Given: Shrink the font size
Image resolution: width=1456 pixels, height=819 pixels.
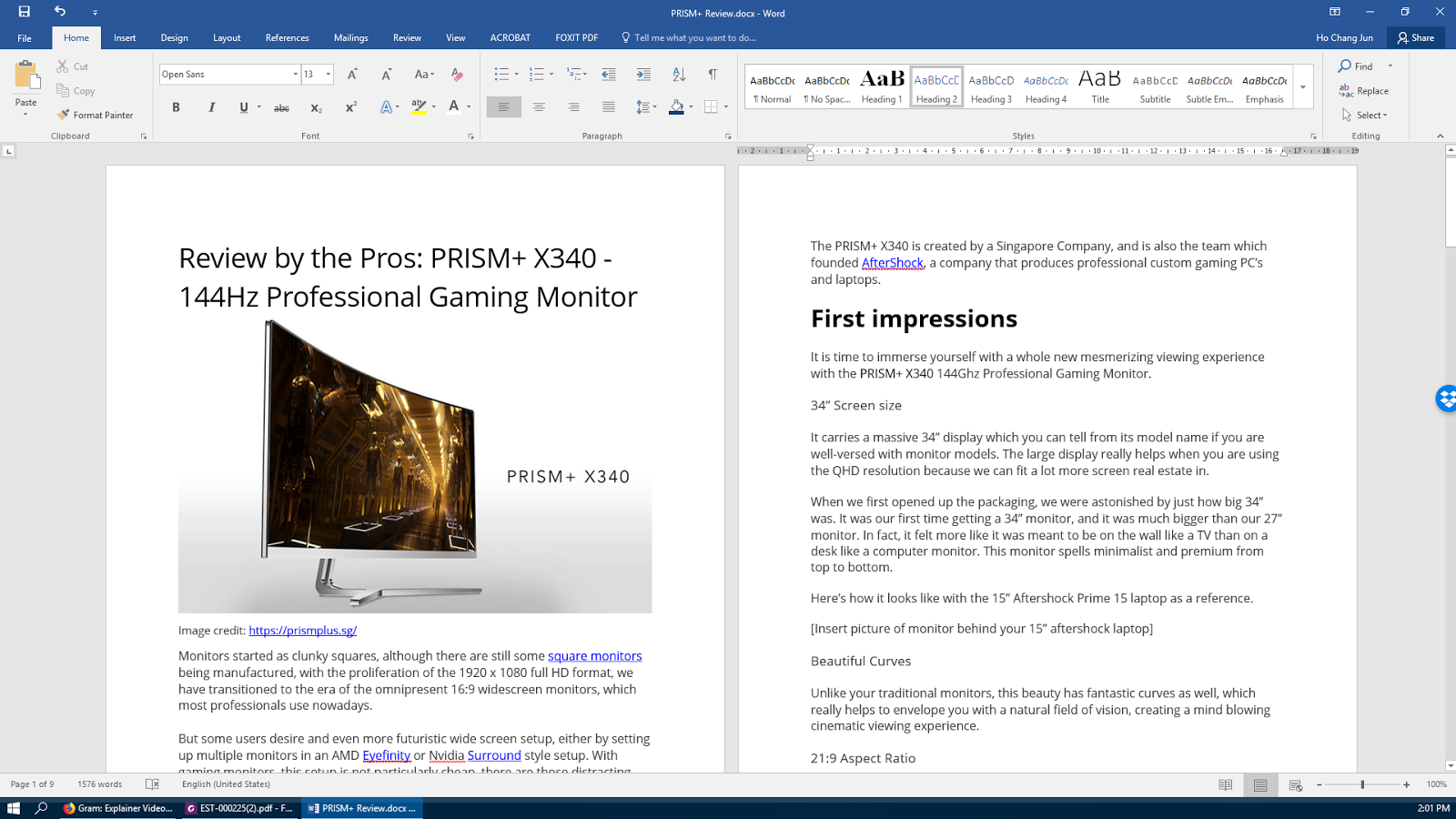Looking at the screenshot, I should (x=387, y=75).
